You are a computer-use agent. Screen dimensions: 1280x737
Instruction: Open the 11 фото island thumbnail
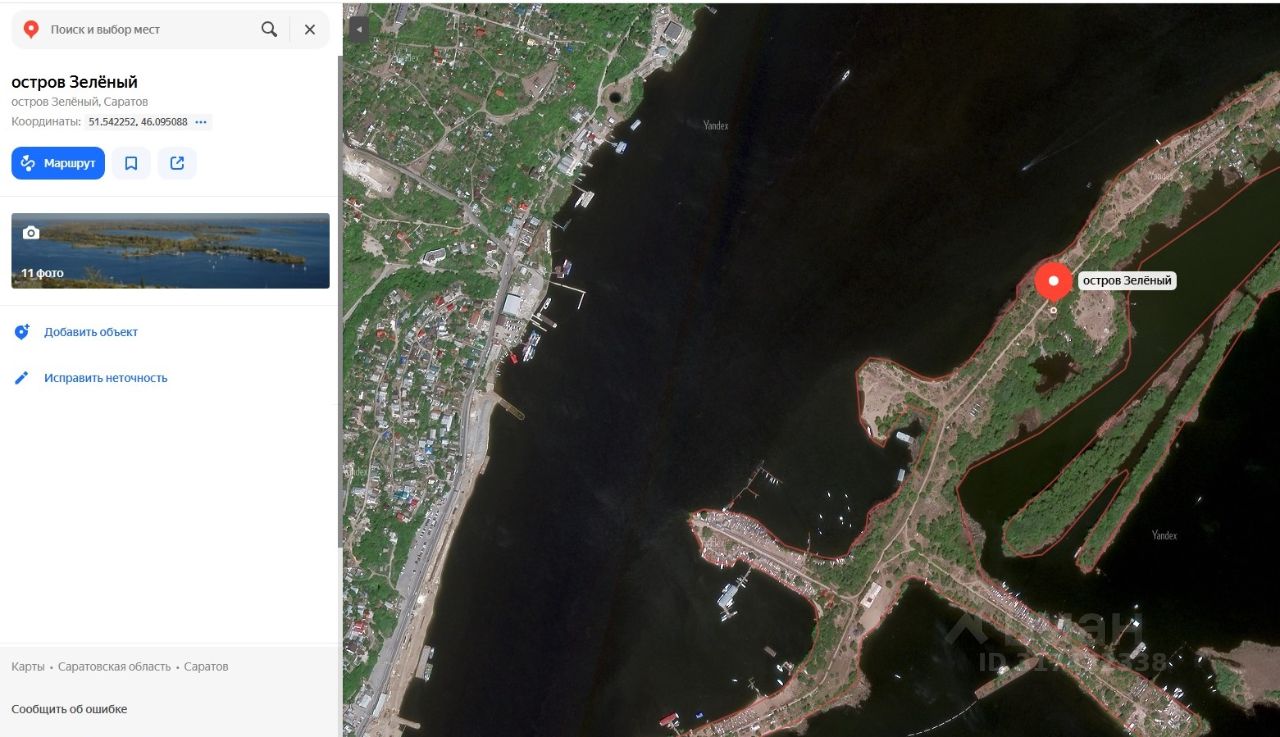[170, 251]
